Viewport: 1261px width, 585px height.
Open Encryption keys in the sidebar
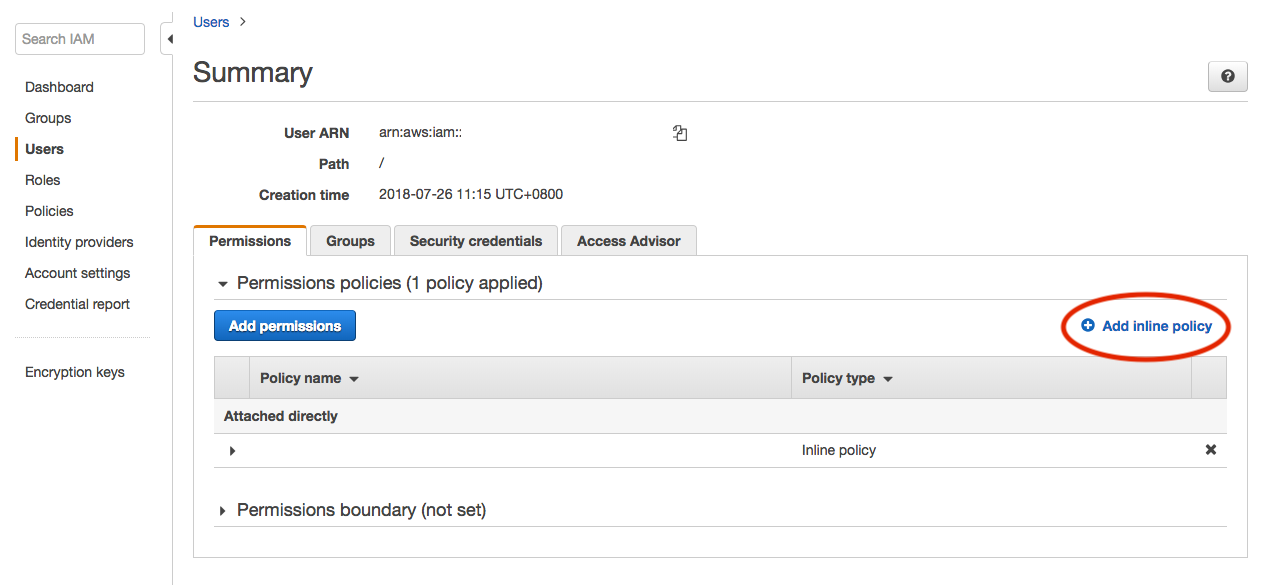pyautogui.click(x=75, y=372)
